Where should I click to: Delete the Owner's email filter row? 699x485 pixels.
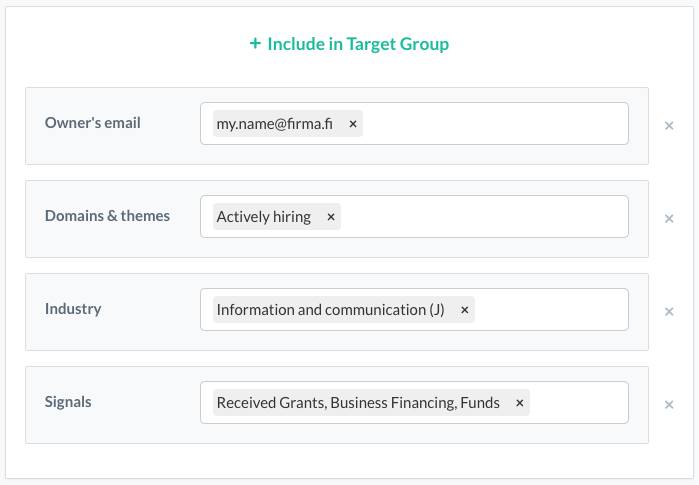point(669,126)
